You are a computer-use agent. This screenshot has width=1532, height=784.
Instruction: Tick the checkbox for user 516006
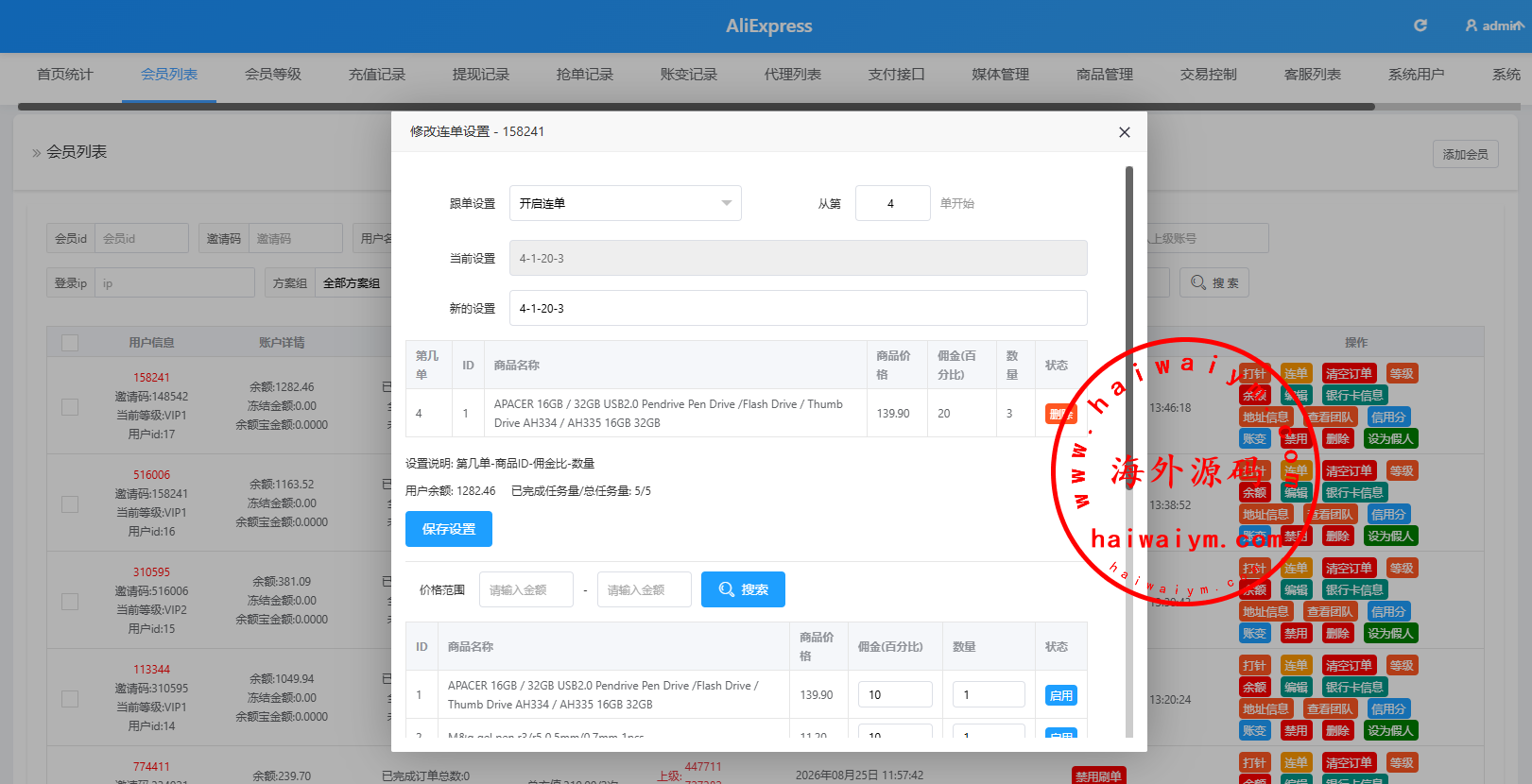coord(70,503)
